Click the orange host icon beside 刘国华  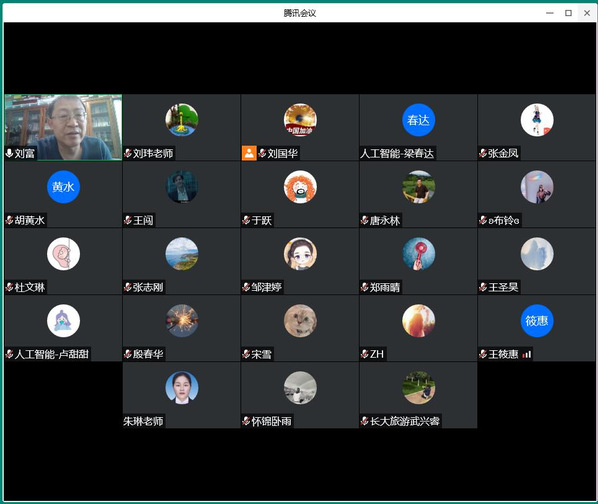click(249, 153)
